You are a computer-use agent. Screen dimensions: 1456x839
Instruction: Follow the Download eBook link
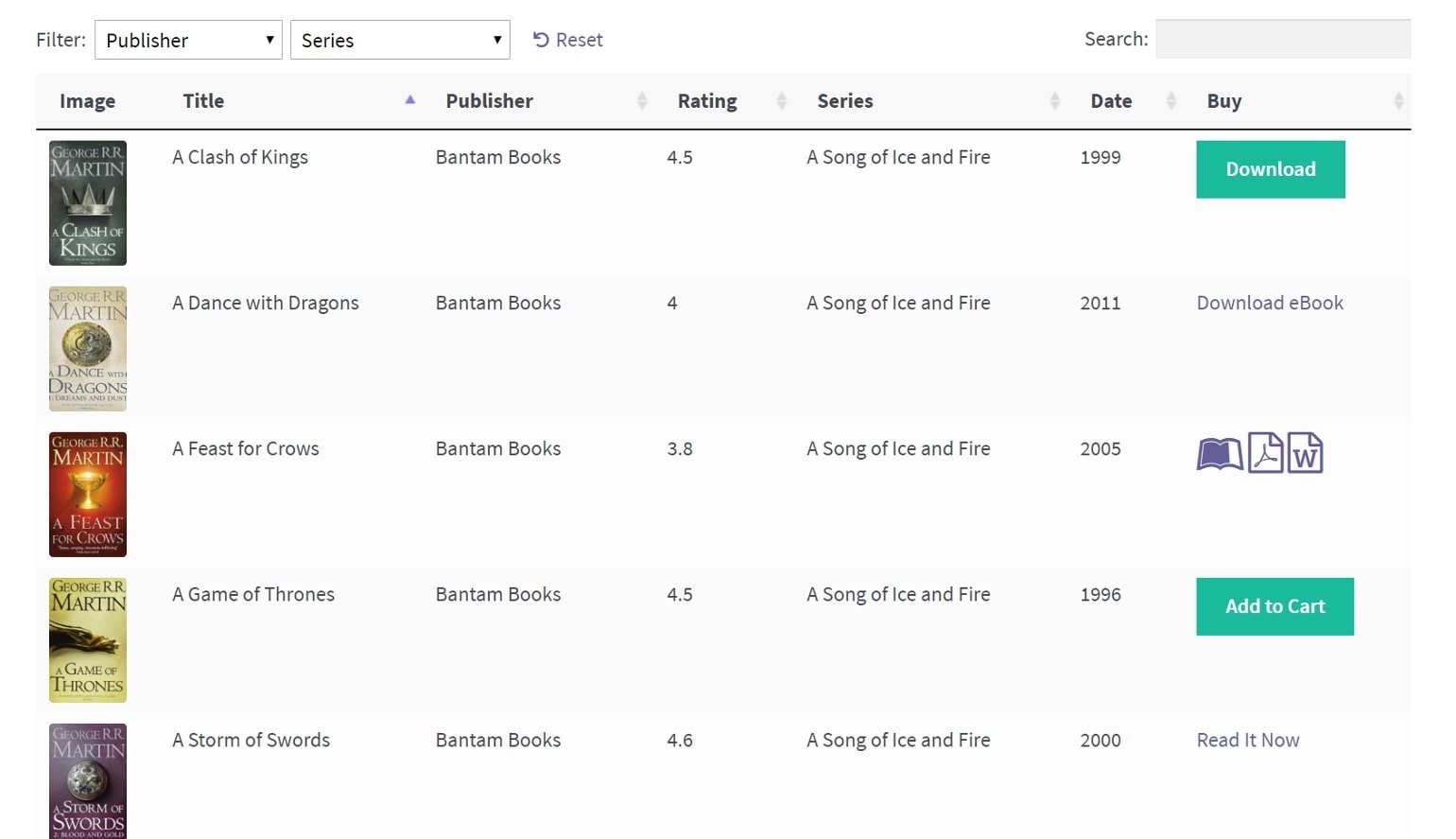tap(1269, 303)
